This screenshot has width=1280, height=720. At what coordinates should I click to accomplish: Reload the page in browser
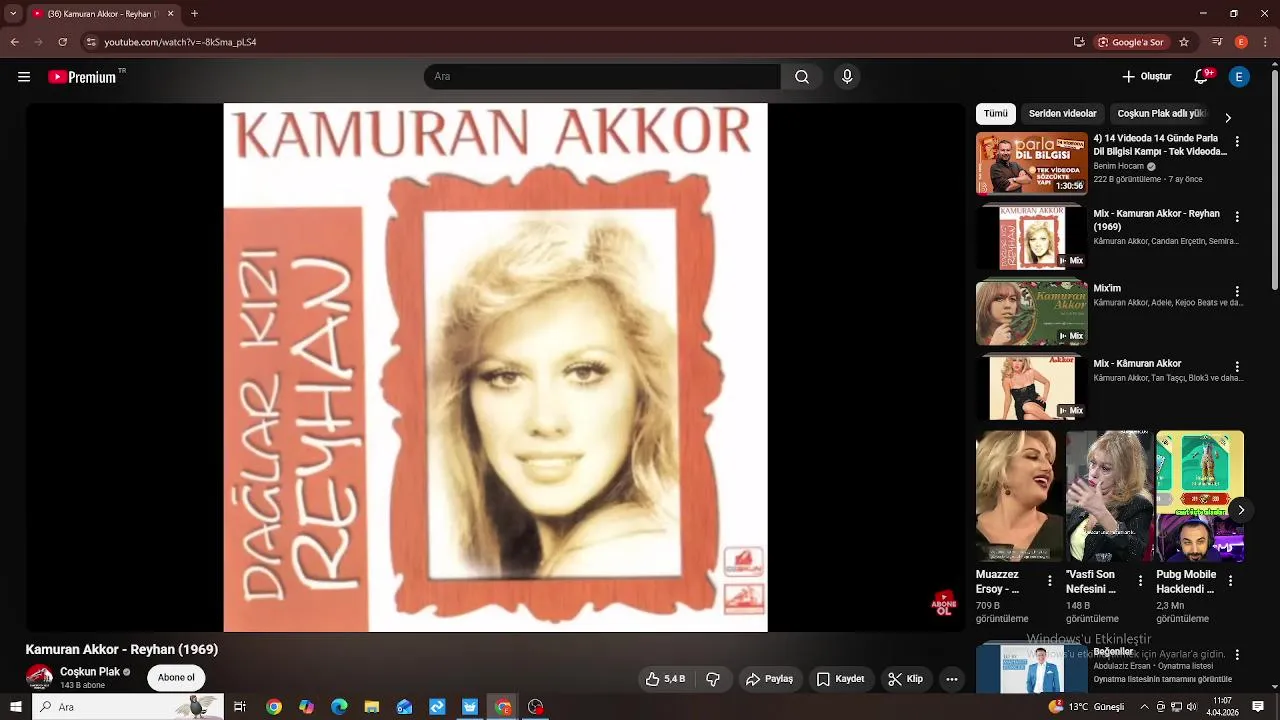tap(62, 42)
